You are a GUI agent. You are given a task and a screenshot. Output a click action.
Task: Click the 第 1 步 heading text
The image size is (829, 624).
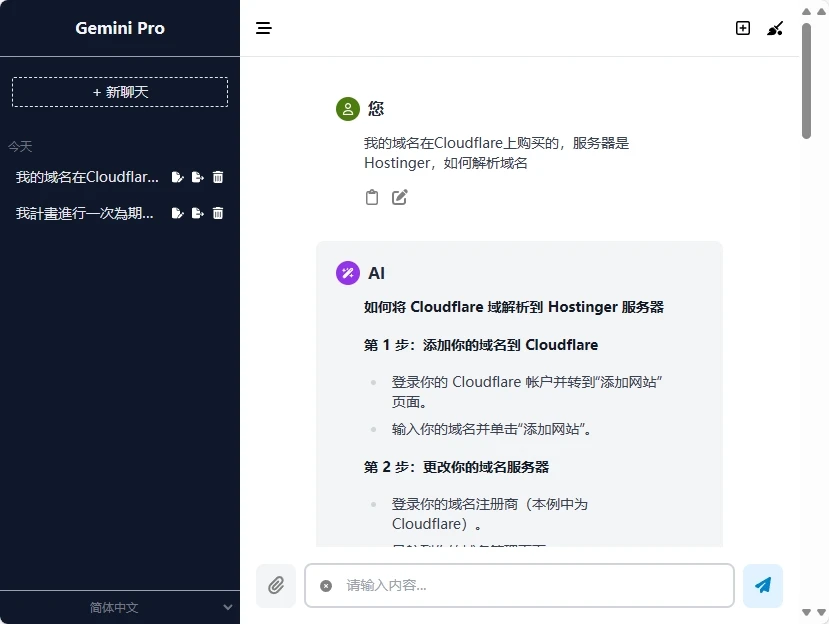pos(481,345)
